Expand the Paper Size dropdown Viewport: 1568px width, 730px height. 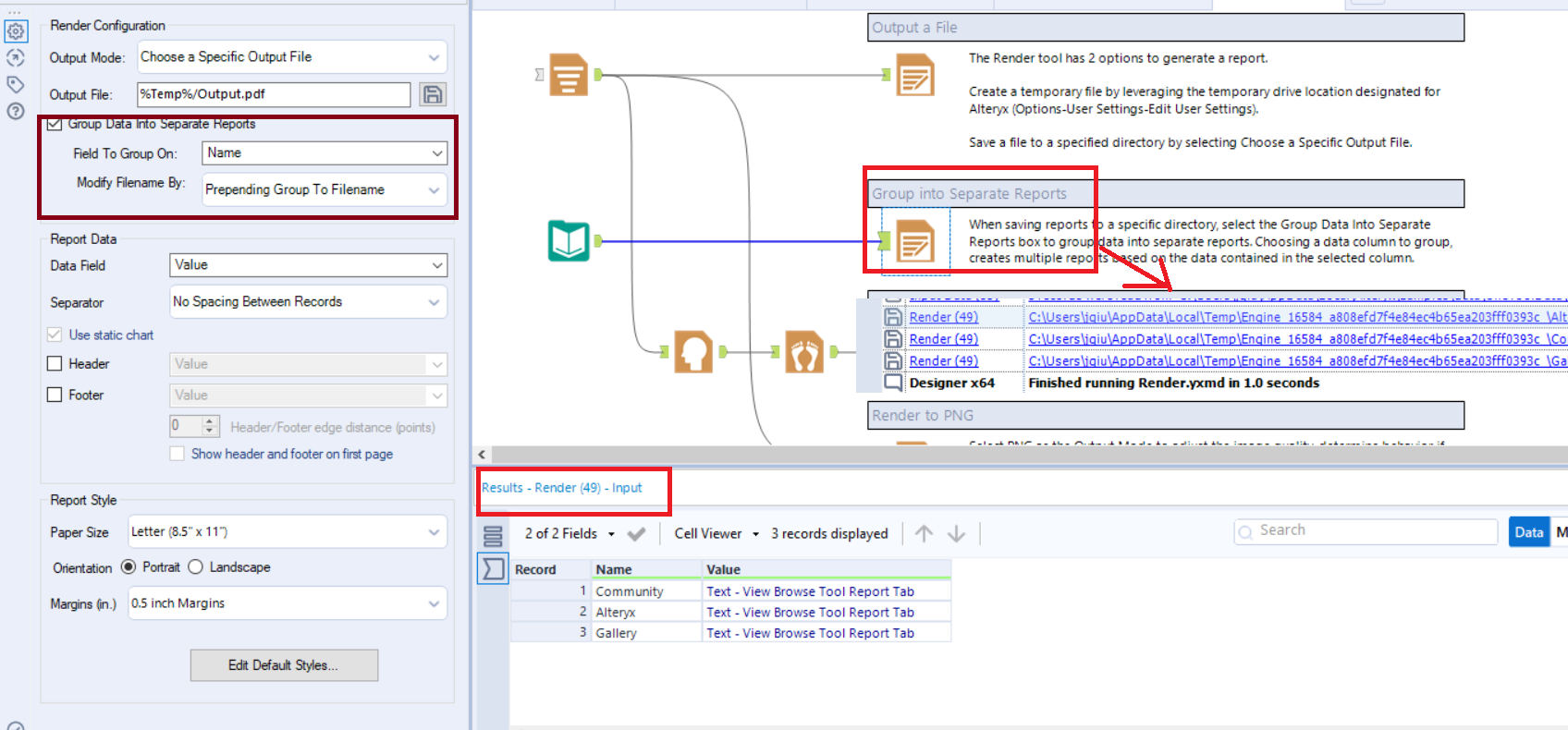pos(288,532)
